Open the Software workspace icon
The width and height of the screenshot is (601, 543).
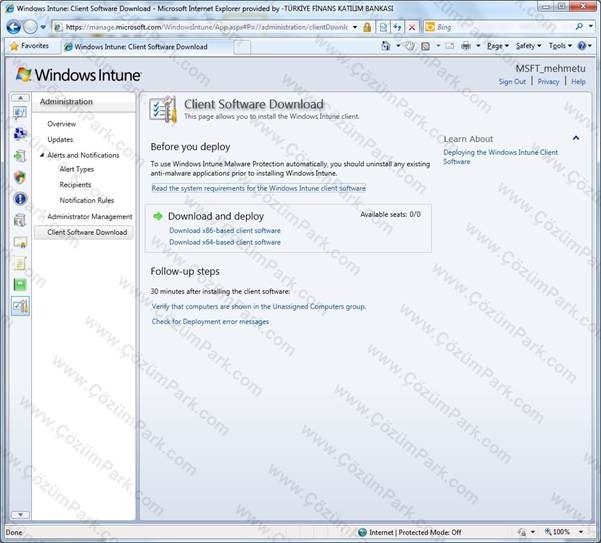pyautogui.click(x=20, y=220)
